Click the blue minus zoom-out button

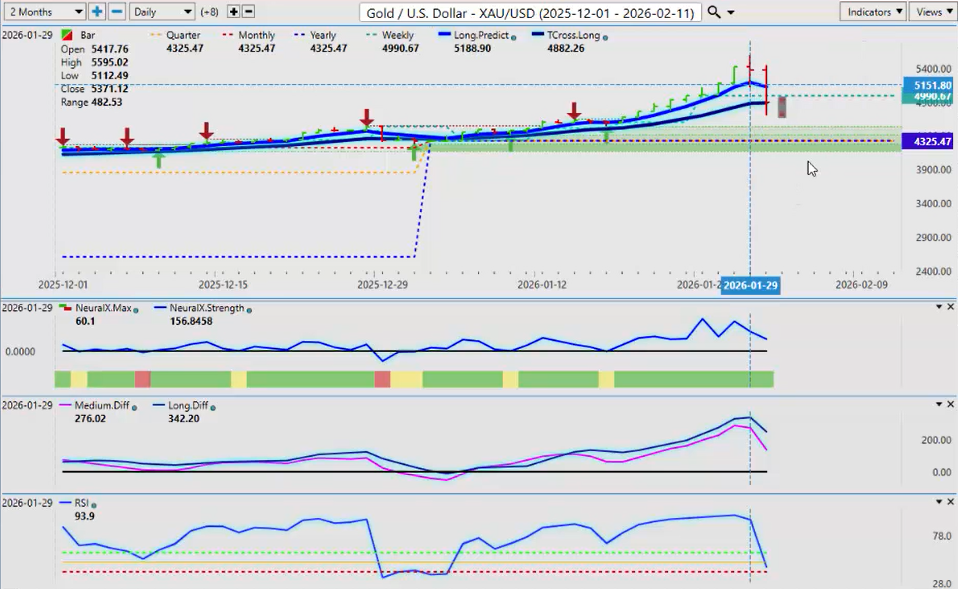coord(116,12)
